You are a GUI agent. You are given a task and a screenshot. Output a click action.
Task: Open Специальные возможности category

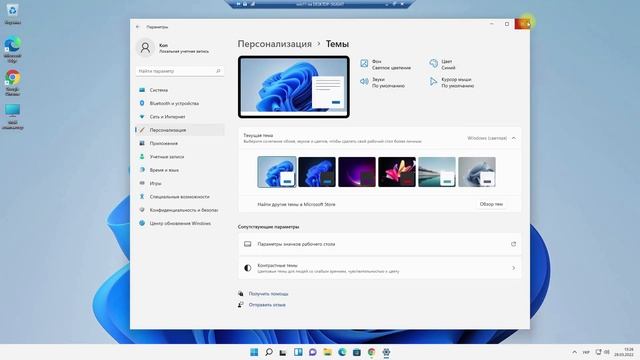[x=180, y=197]
